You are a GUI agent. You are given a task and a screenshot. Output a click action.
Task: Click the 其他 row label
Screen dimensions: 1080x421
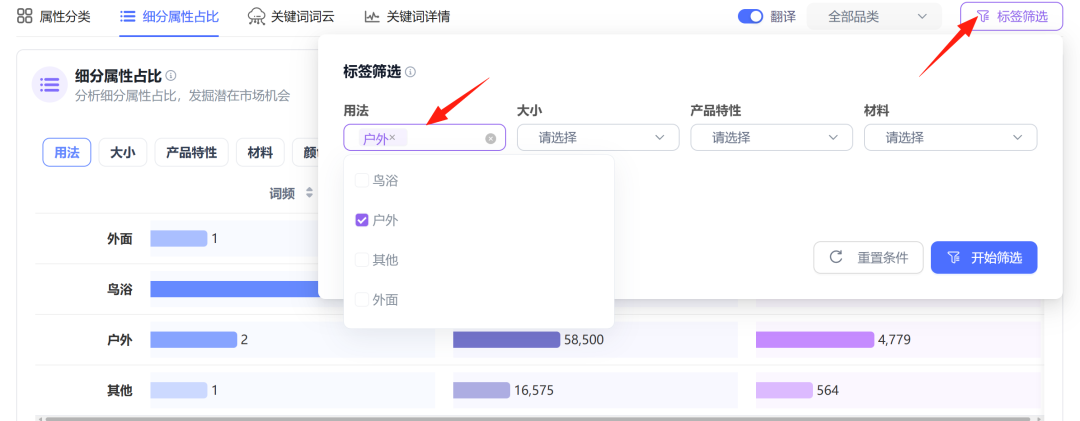119,391
